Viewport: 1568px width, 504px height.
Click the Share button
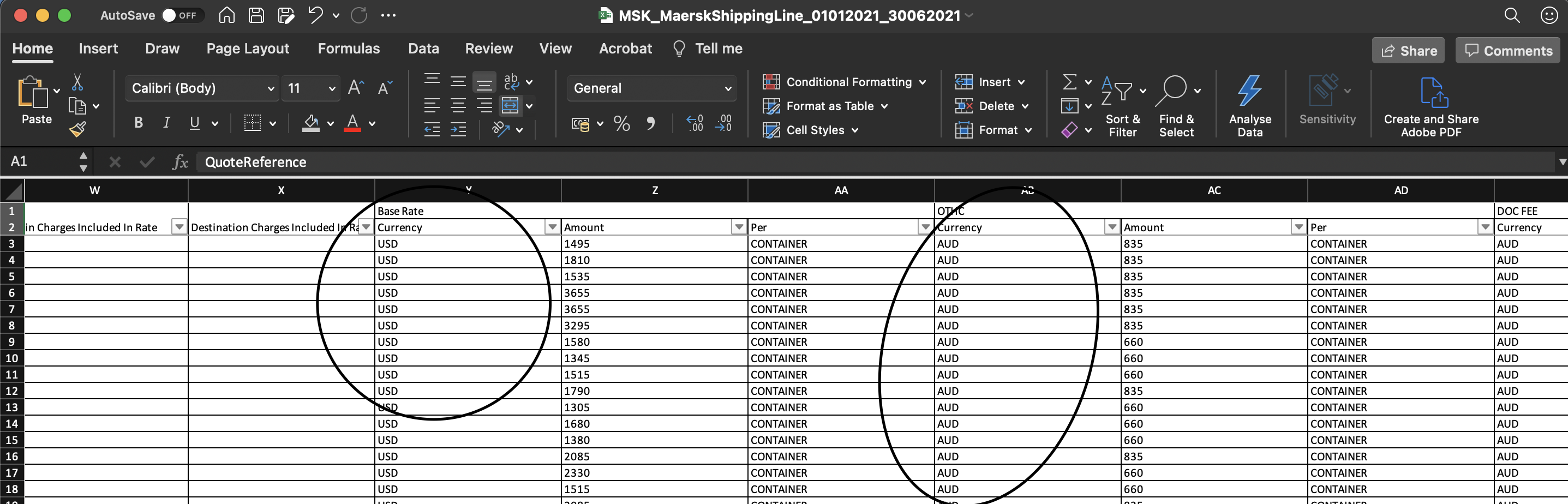1408,51
